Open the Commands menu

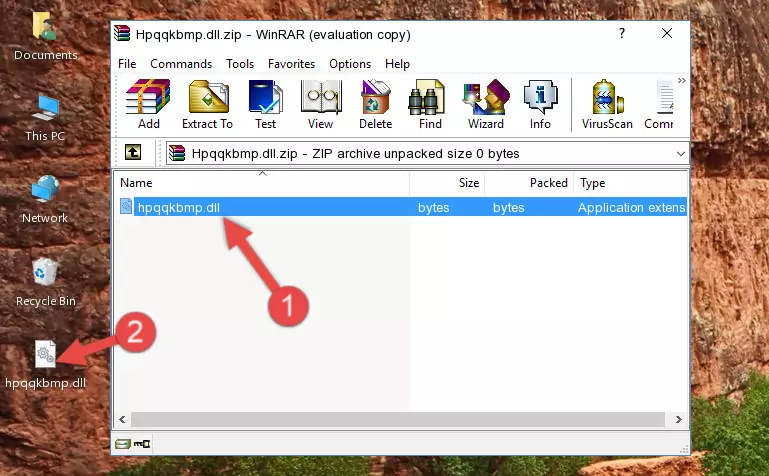pyautogui.click(x=181, y=64)
